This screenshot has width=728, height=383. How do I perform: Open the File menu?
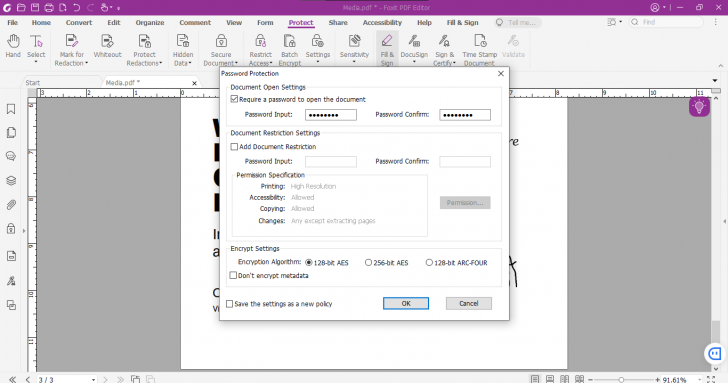[x=13, y=22]
